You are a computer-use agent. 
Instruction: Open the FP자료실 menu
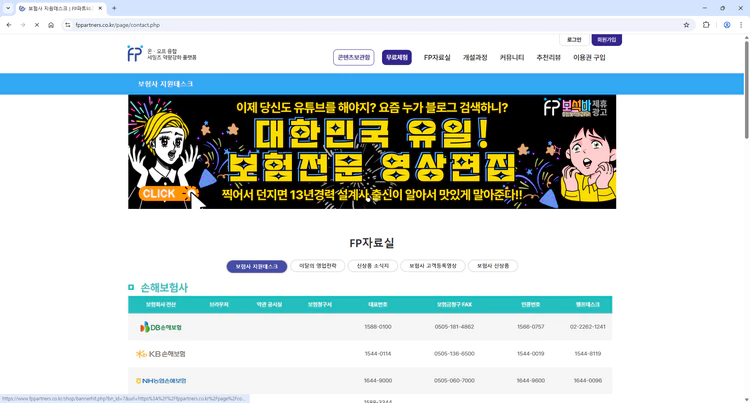pos(437,57)
